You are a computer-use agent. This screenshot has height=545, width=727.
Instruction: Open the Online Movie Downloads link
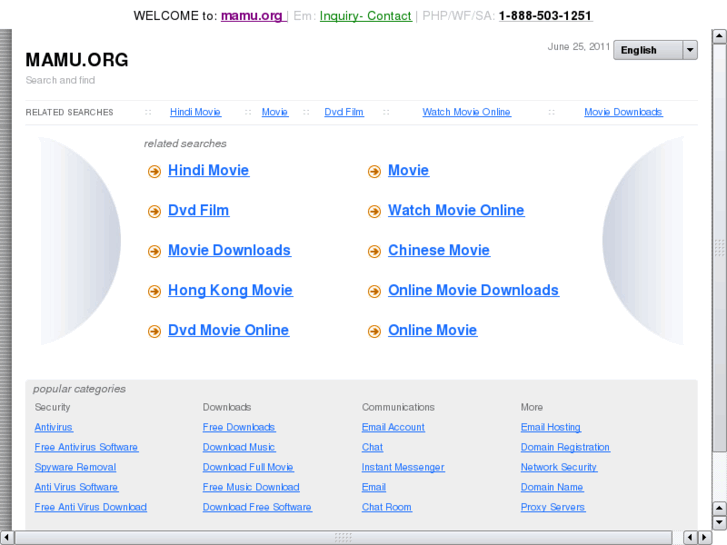tap(473, 290)
